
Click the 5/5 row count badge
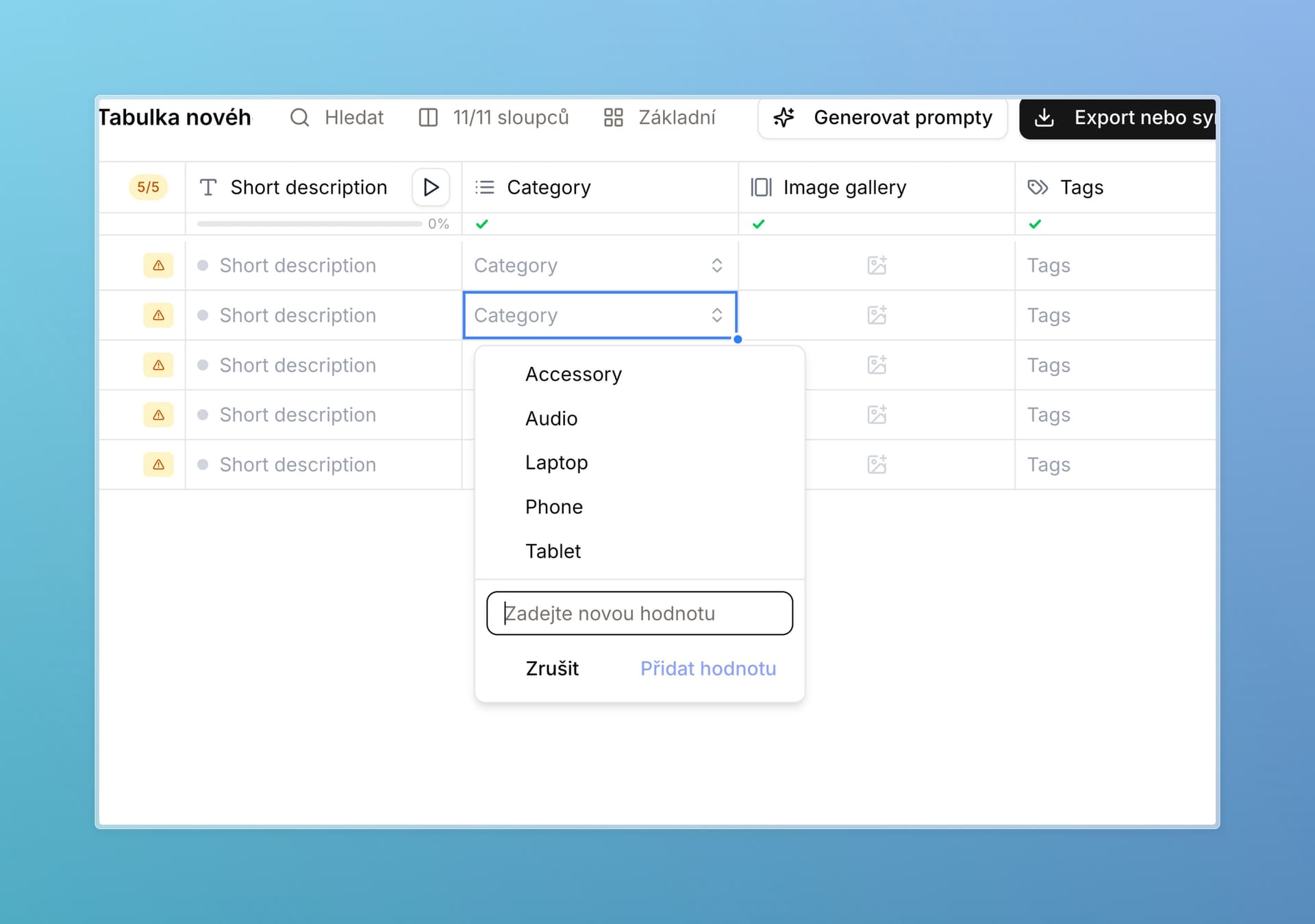coord(148,187)
